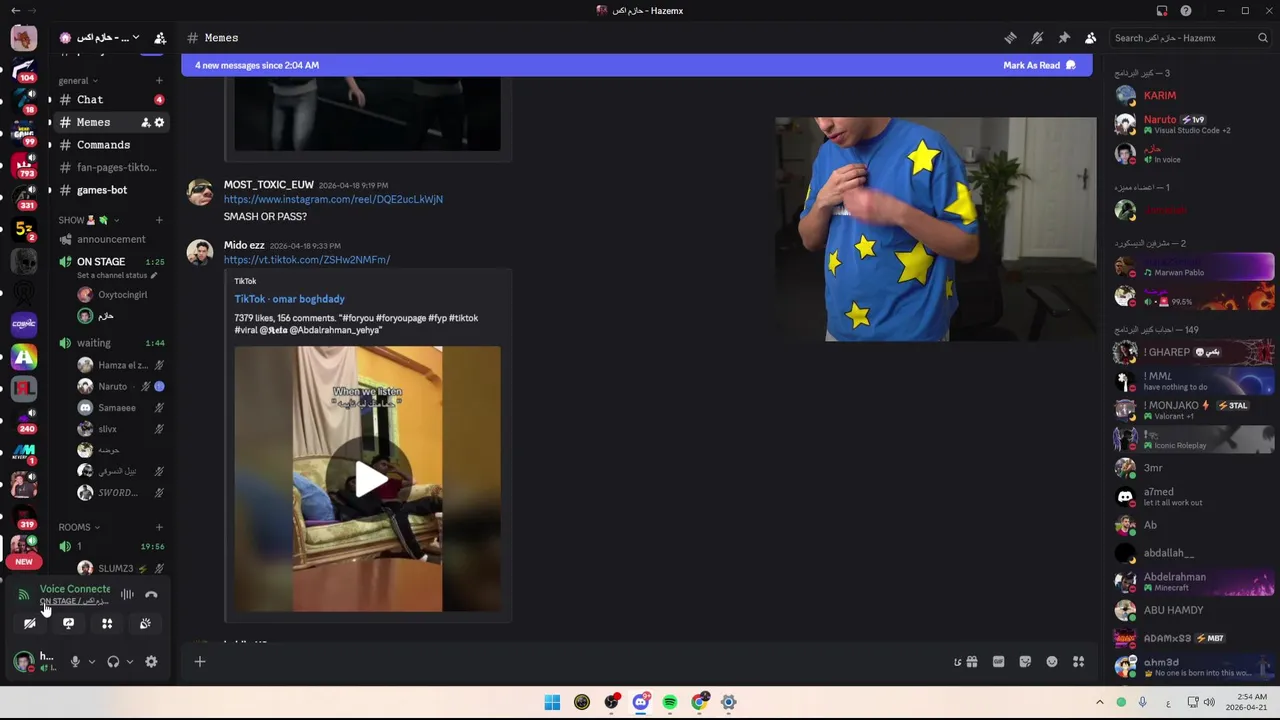Open emoji picker in message bar
The height and width of the screenshot is (720, 1280).
1052,661
